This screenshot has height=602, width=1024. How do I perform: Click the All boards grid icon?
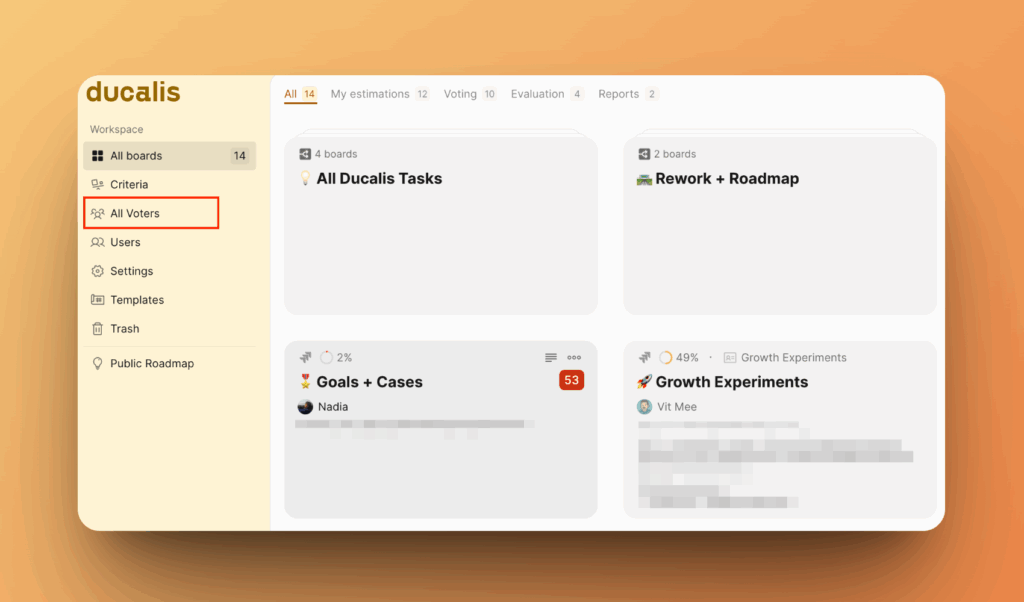coord(97,156)
